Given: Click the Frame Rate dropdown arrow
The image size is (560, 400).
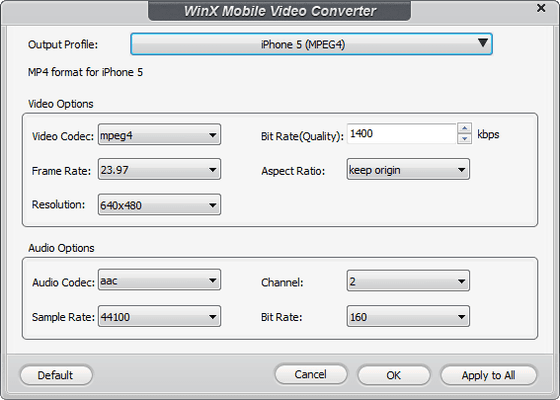Looking at the screenshot, I should (212, 170).
